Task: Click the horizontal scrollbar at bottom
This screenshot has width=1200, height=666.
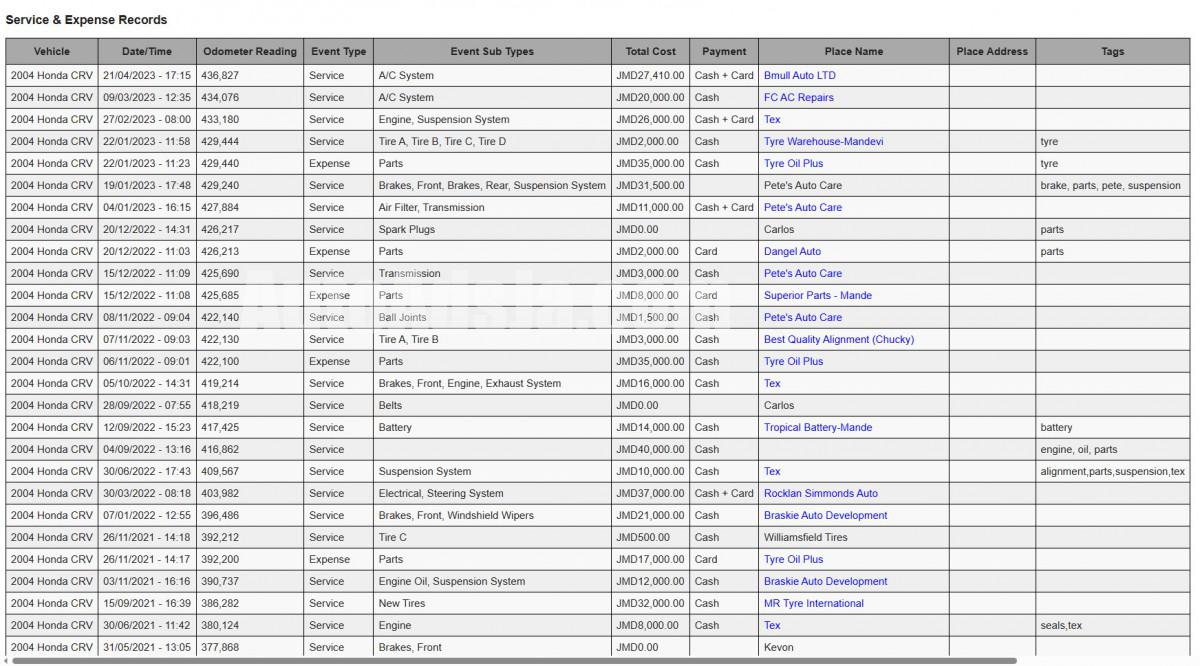Action: coord(514,661)
